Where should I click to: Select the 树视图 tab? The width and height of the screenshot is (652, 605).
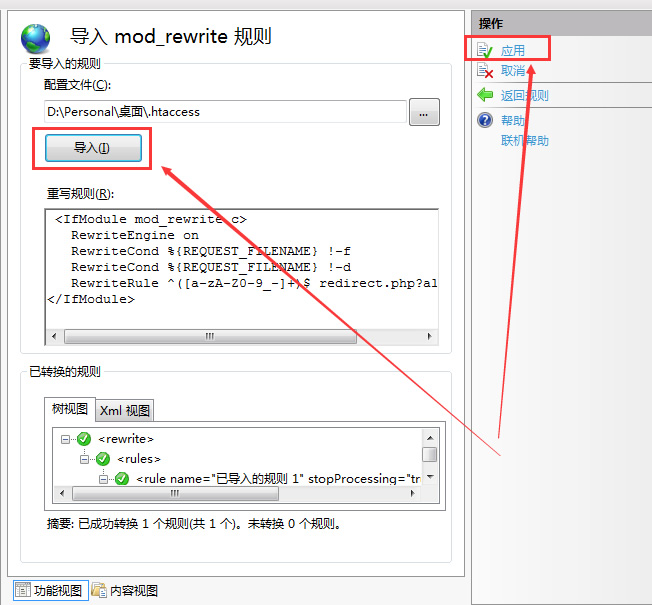coord(70,409)
